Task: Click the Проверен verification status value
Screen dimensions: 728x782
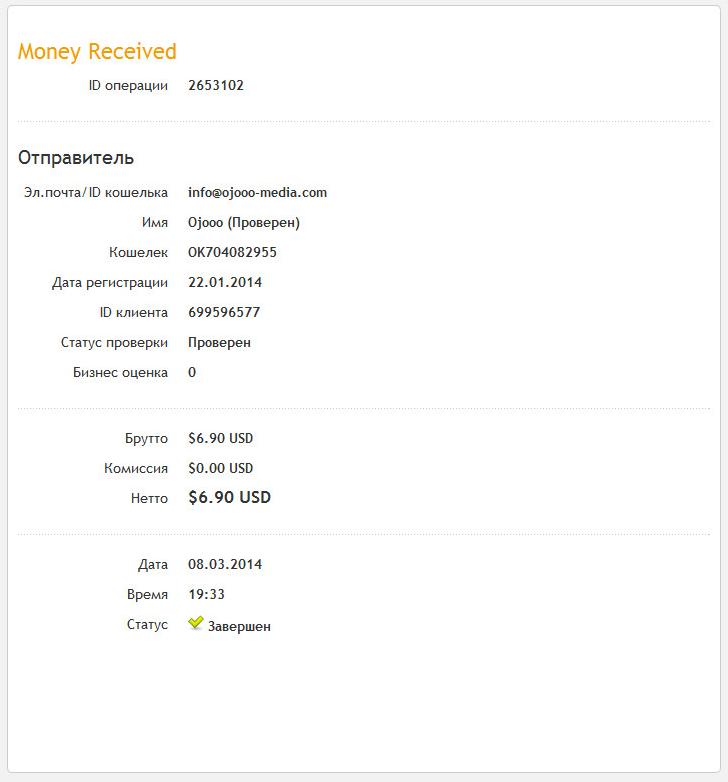Action: click(x=219, y=342)
